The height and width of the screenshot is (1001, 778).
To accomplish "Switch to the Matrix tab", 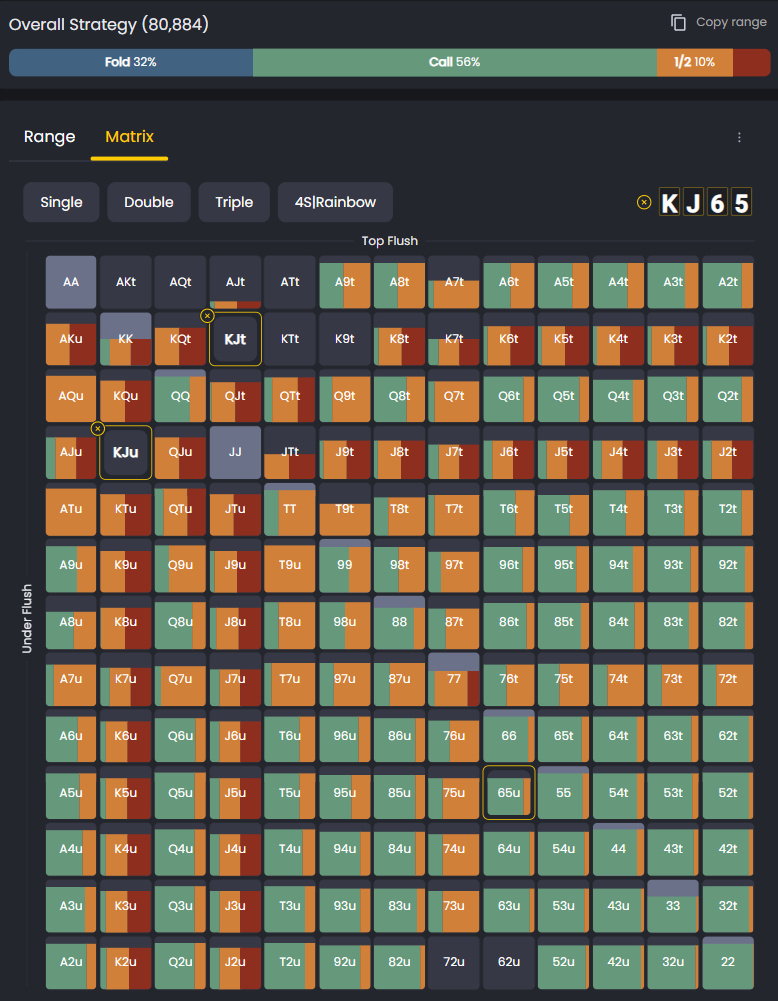I will tap(129, 136).
